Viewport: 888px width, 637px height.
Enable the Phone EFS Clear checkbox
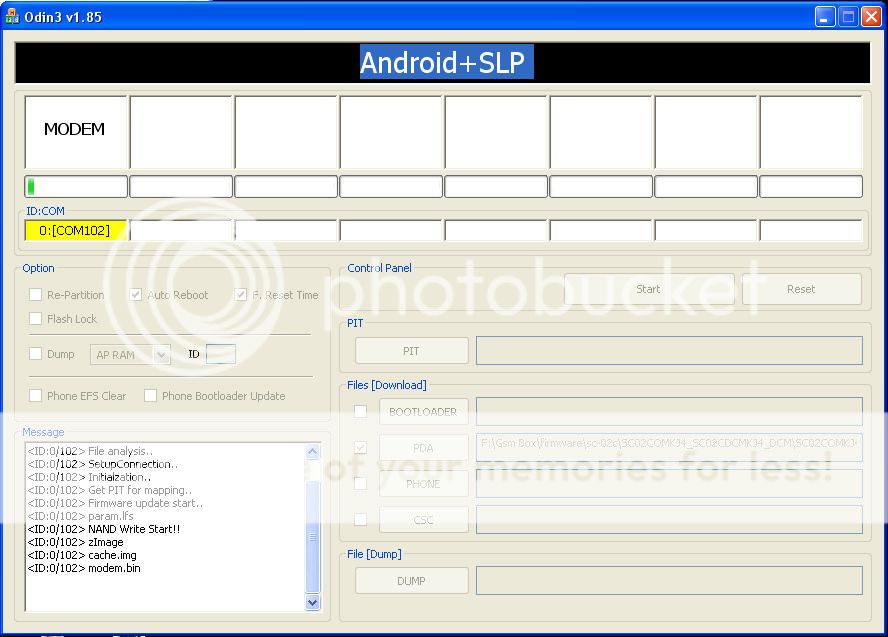[36, 396]
